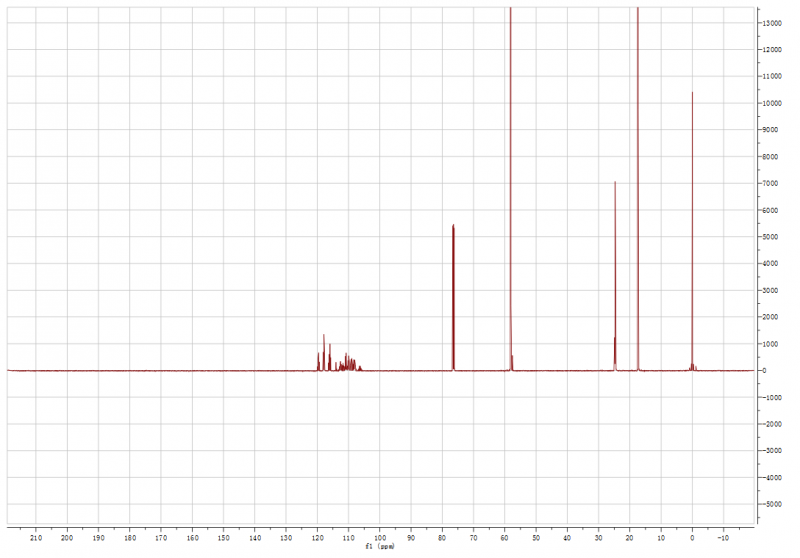Click the peak near 24 ppm
The image size is (800, 558).
tap(615, 275)
